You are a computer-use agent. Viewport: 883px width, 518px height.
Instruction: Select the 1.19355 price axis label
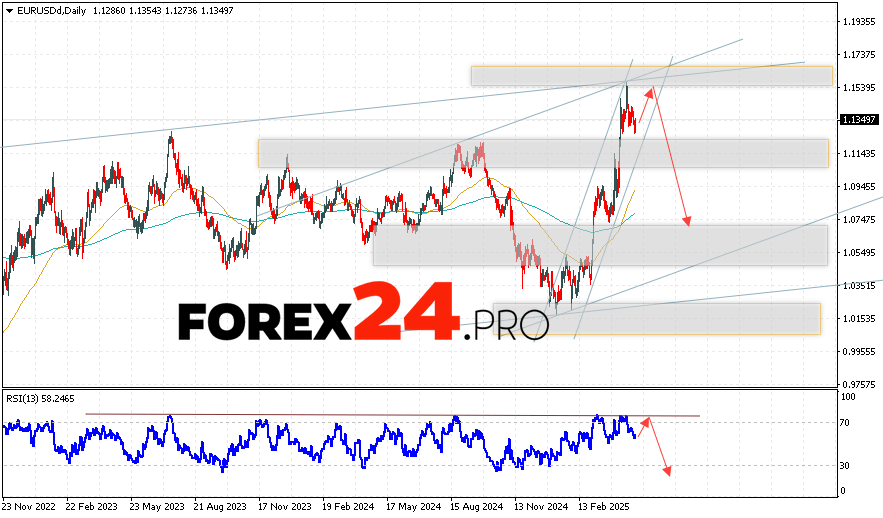(x=859, y=22)
